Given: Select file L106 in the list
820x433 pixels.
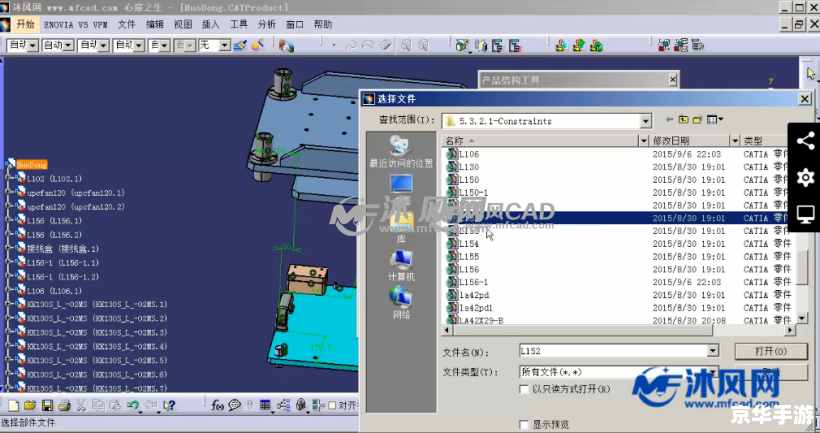Looking at the screenshot, I should click(x=469, y=154).
